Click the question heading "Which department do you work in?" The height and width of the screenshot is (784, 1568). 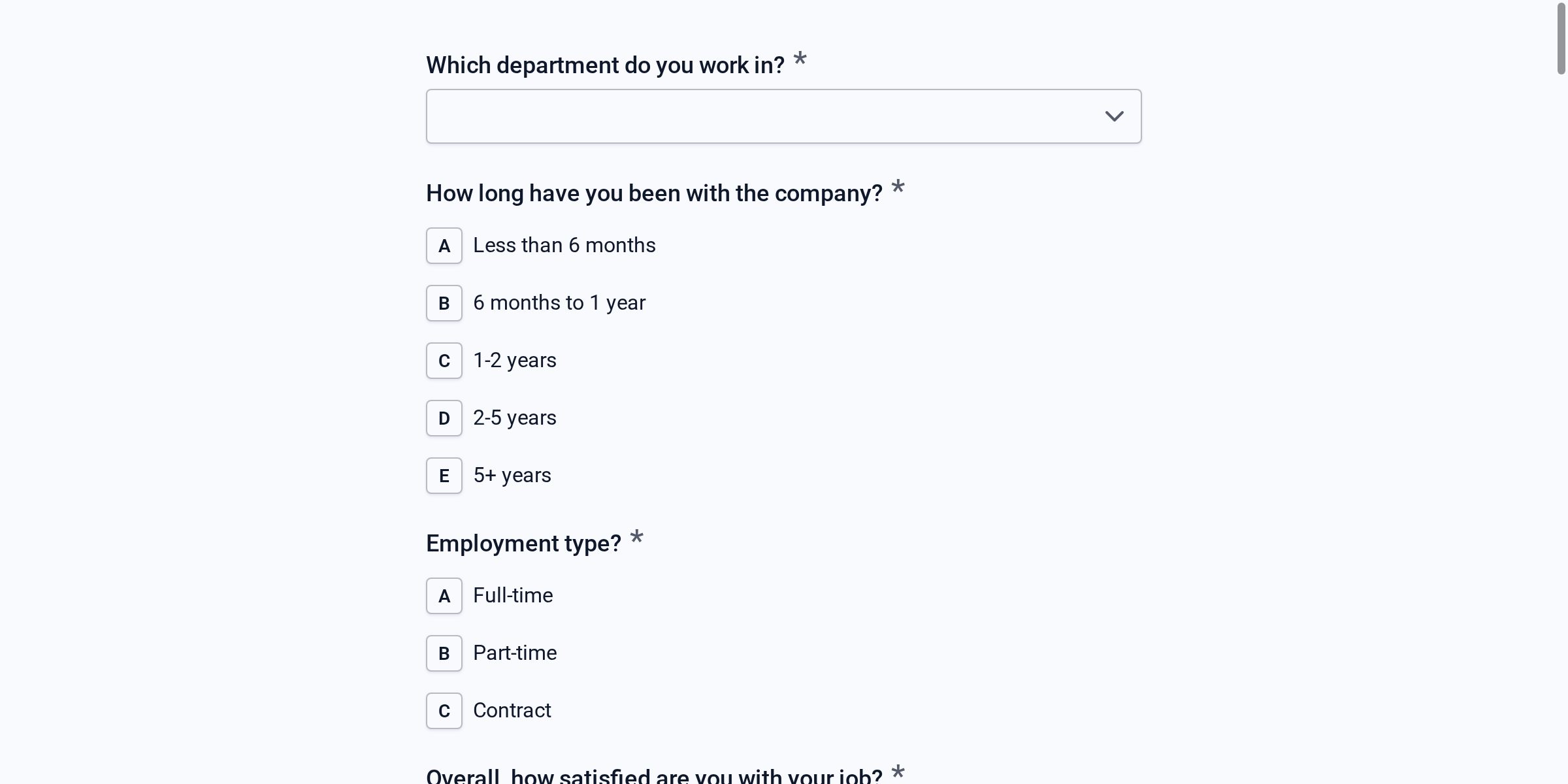click(604, 65)
